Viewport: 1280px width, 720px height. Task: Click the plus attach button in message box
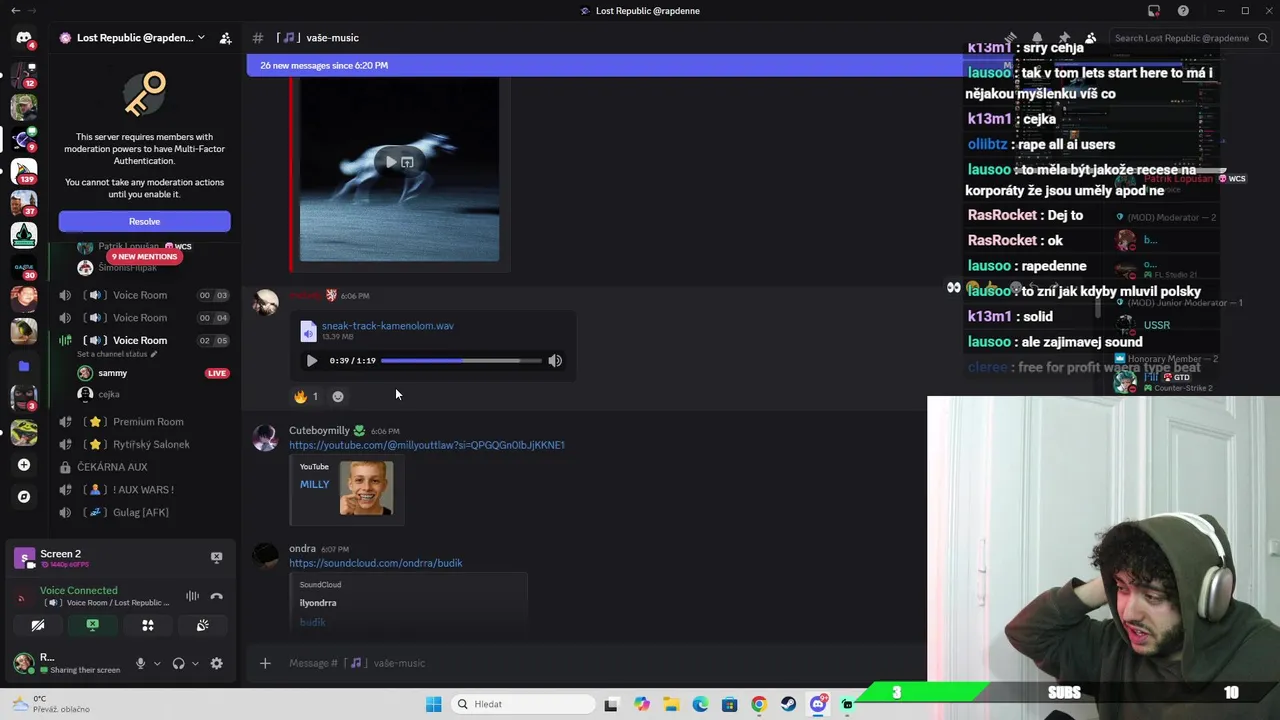click(x=265, y=663)
